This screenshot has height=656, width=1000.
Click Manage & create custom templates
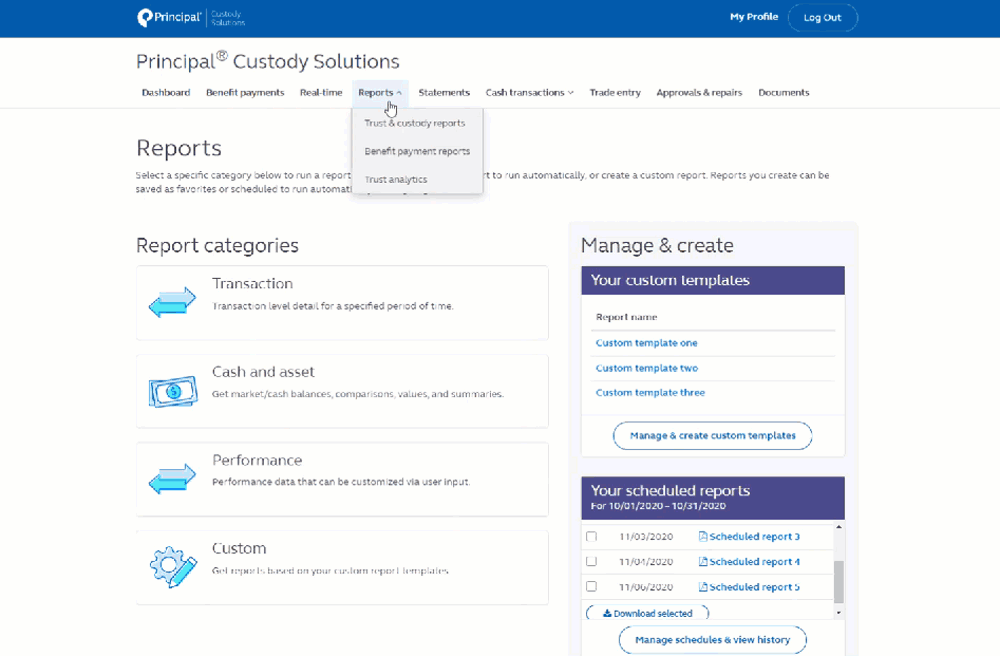point(712,435)
